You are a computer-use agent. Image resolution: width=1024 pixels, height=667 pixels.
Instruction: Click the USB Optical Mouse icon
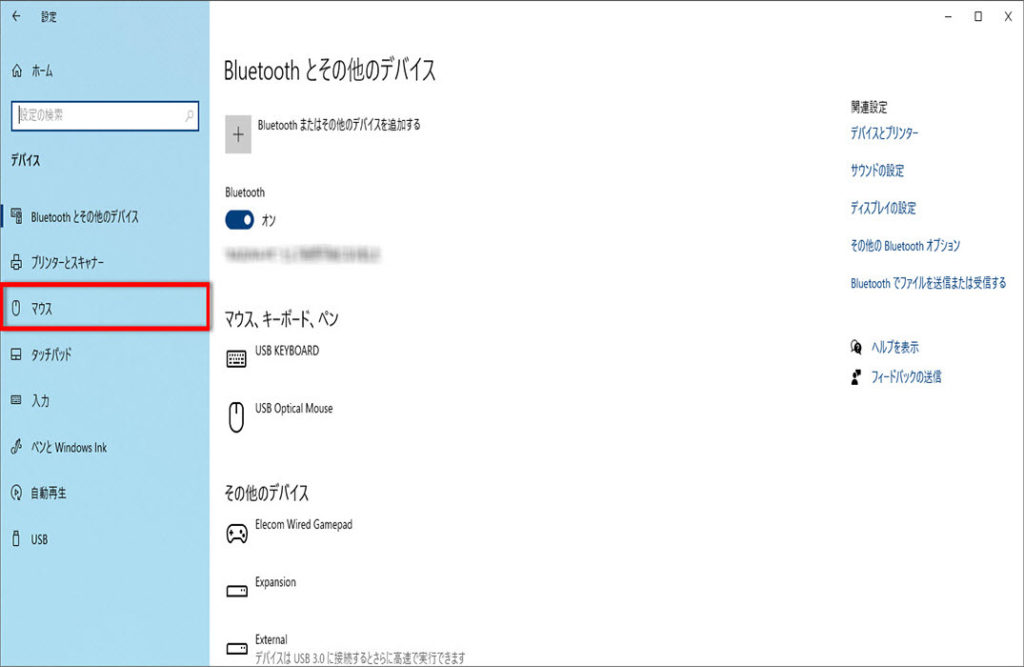(x=237, y=416)
